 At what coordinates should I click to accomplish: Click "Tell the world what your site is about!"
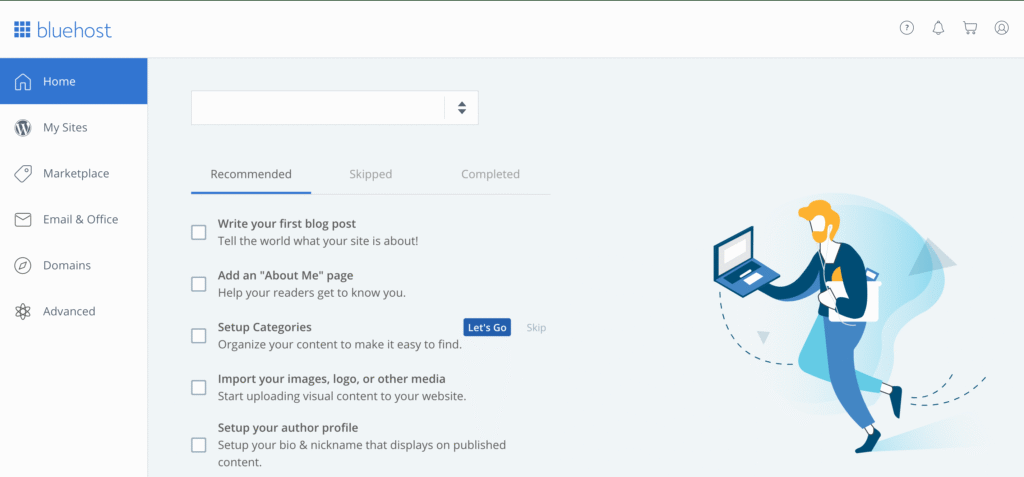318,241
